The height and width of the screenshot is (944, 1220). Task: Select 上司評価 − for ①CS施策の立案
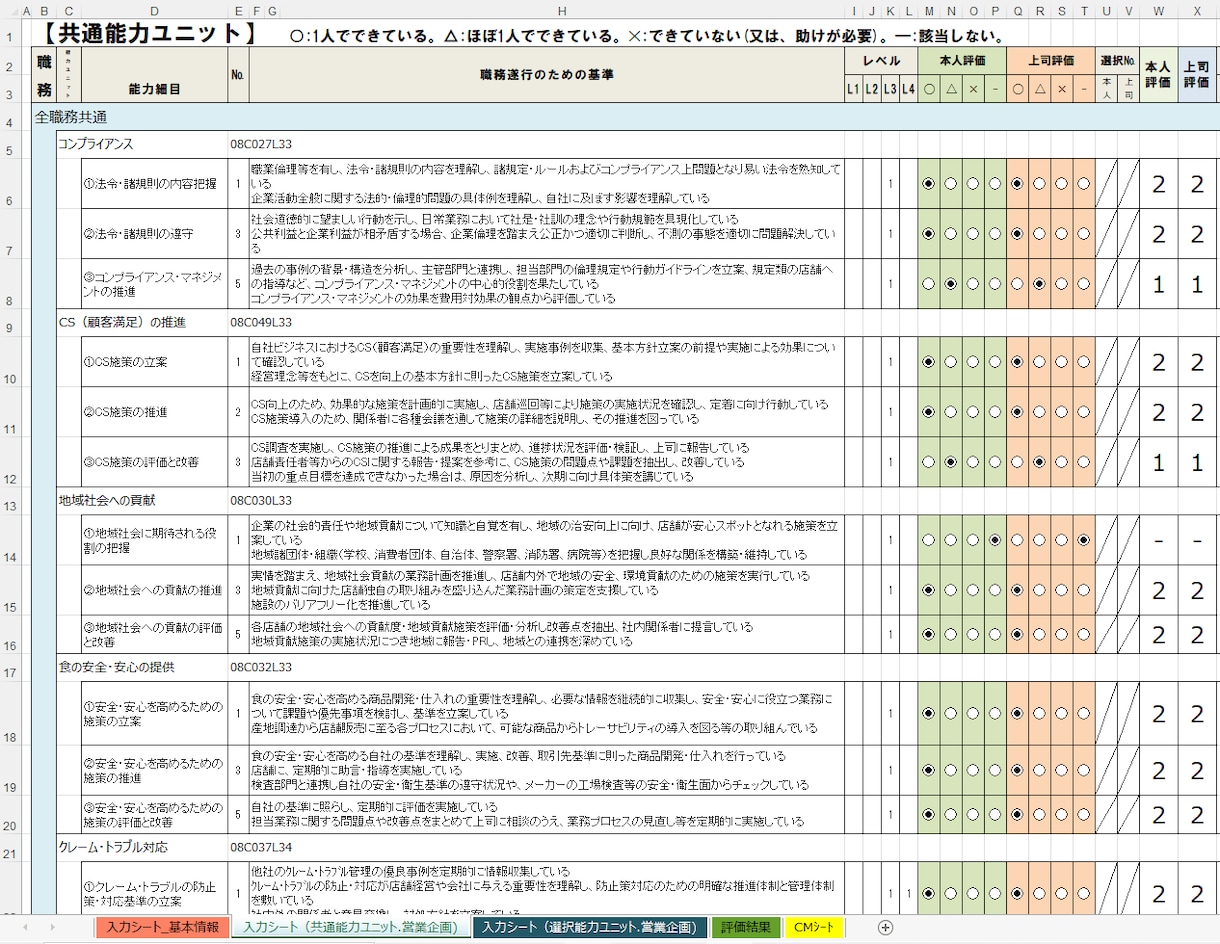(x=1084, y=362)
